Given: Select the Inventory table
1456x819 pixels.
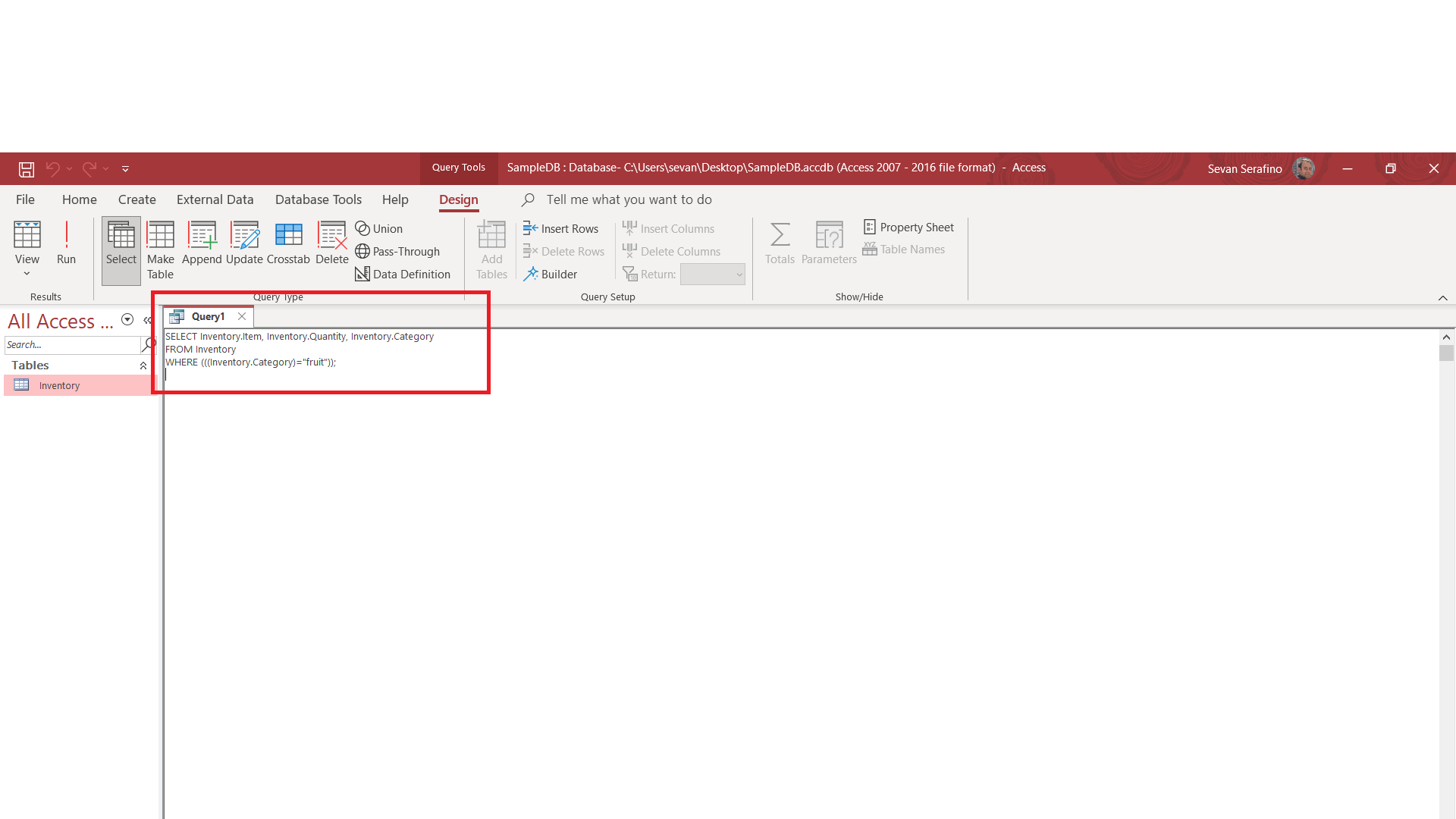Looking at the screenshot, I should (80, 385).
